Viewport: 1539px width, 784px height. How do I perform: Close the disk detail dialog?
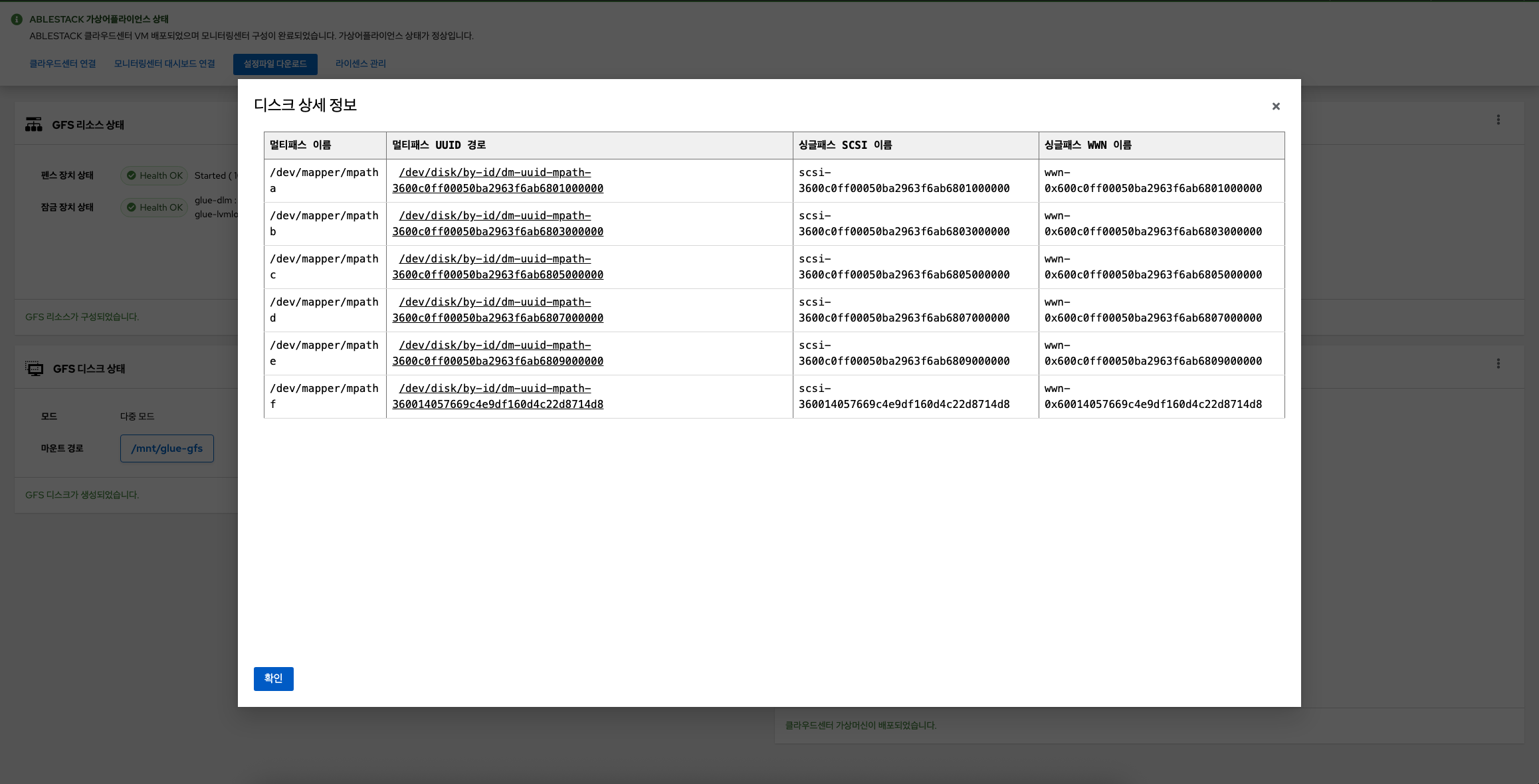(x=1275, y=106)
